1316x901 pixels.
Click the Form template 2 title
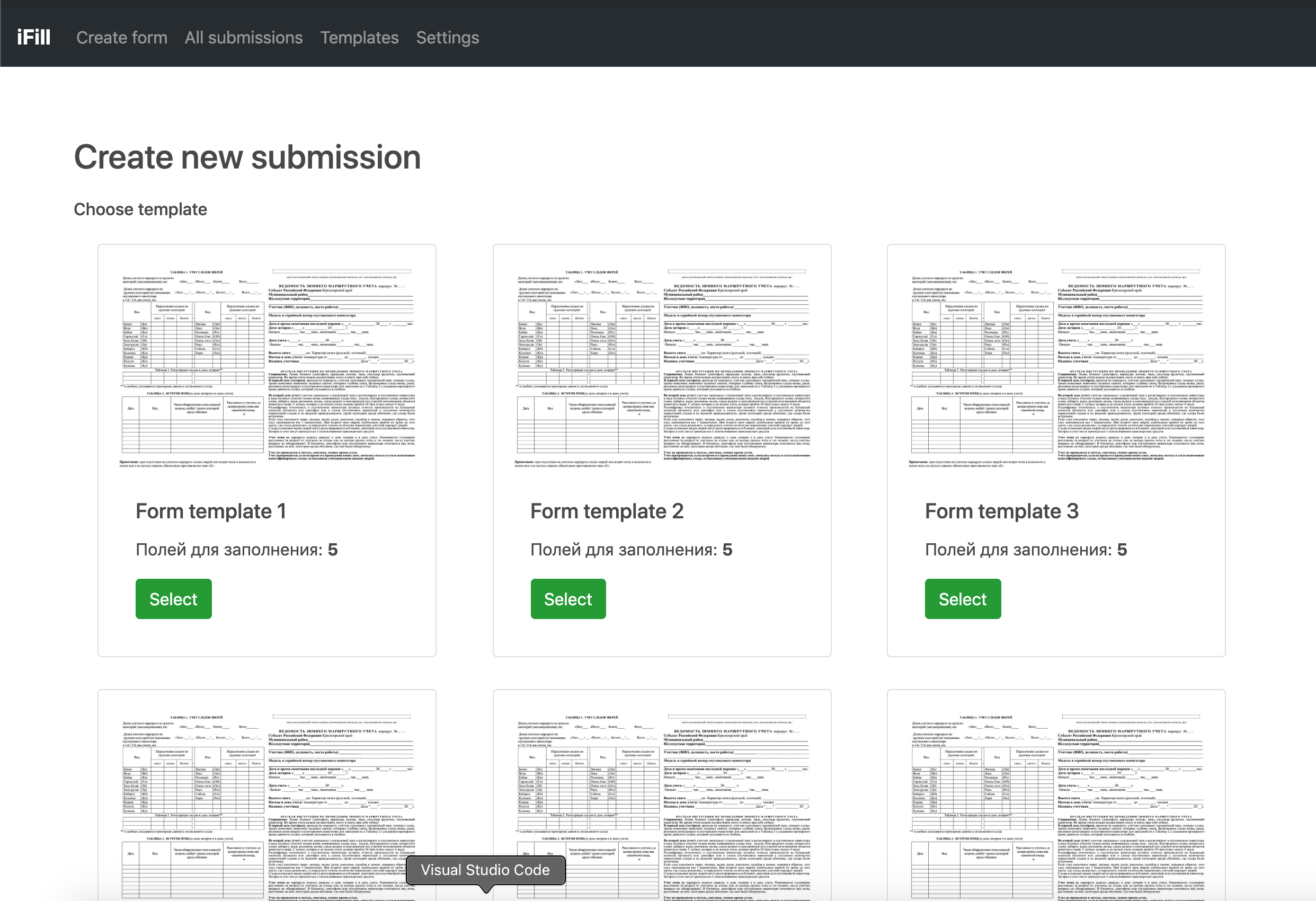click(x=607, y=511)
